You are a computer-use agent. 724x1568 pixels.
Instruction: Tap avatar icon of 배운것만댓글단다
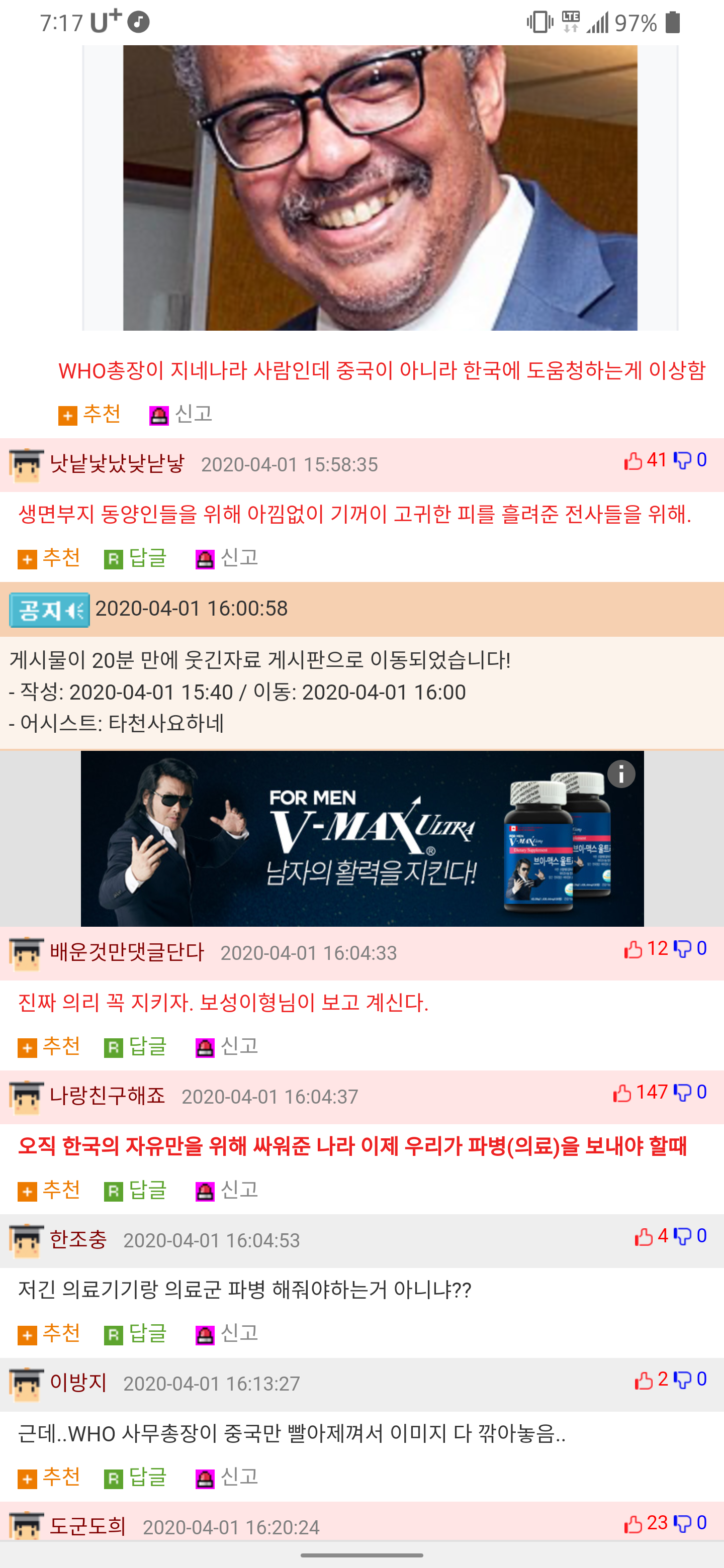pyautogui.click(x=26, y=953)
